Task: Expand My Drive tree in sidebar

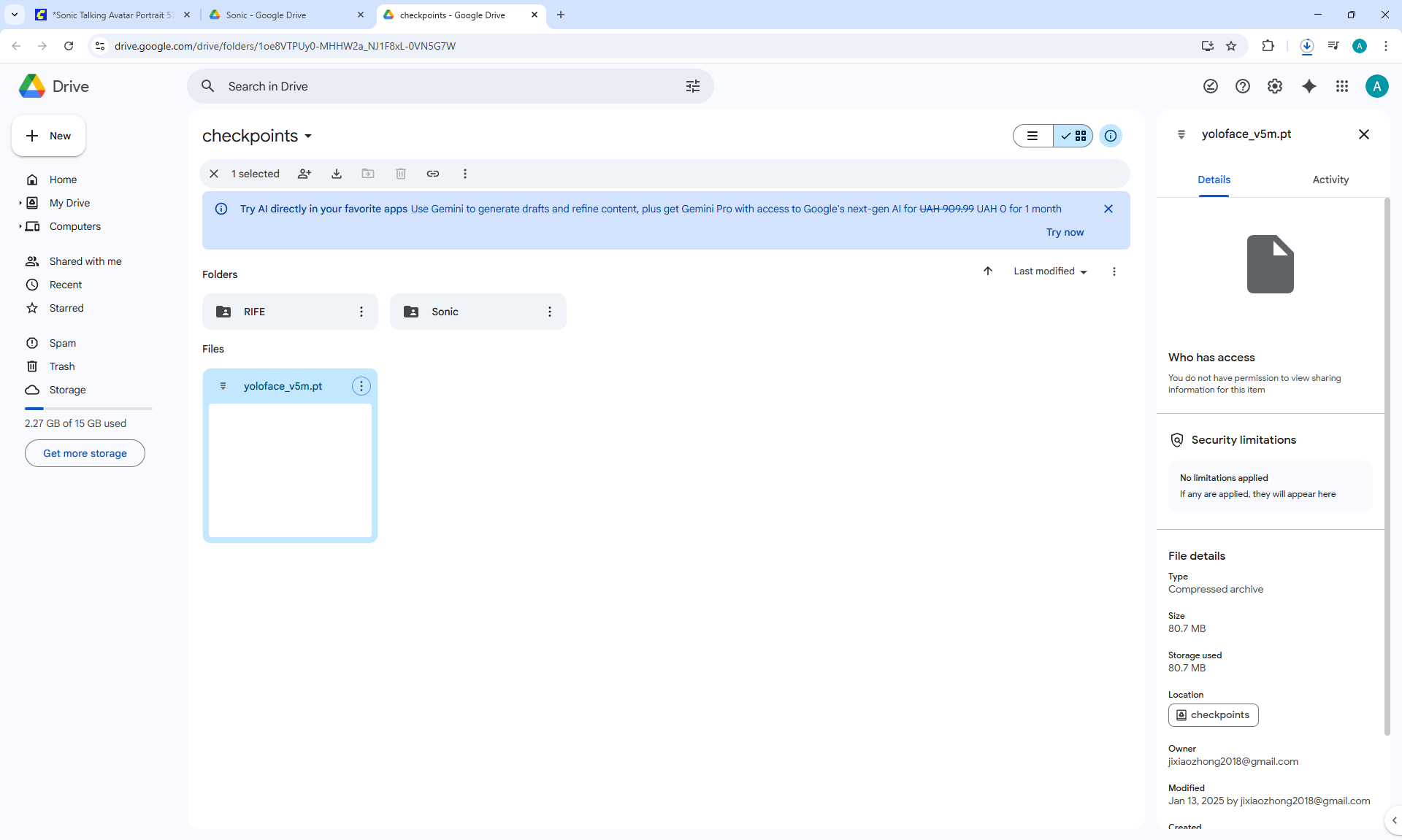Action: 20,203
